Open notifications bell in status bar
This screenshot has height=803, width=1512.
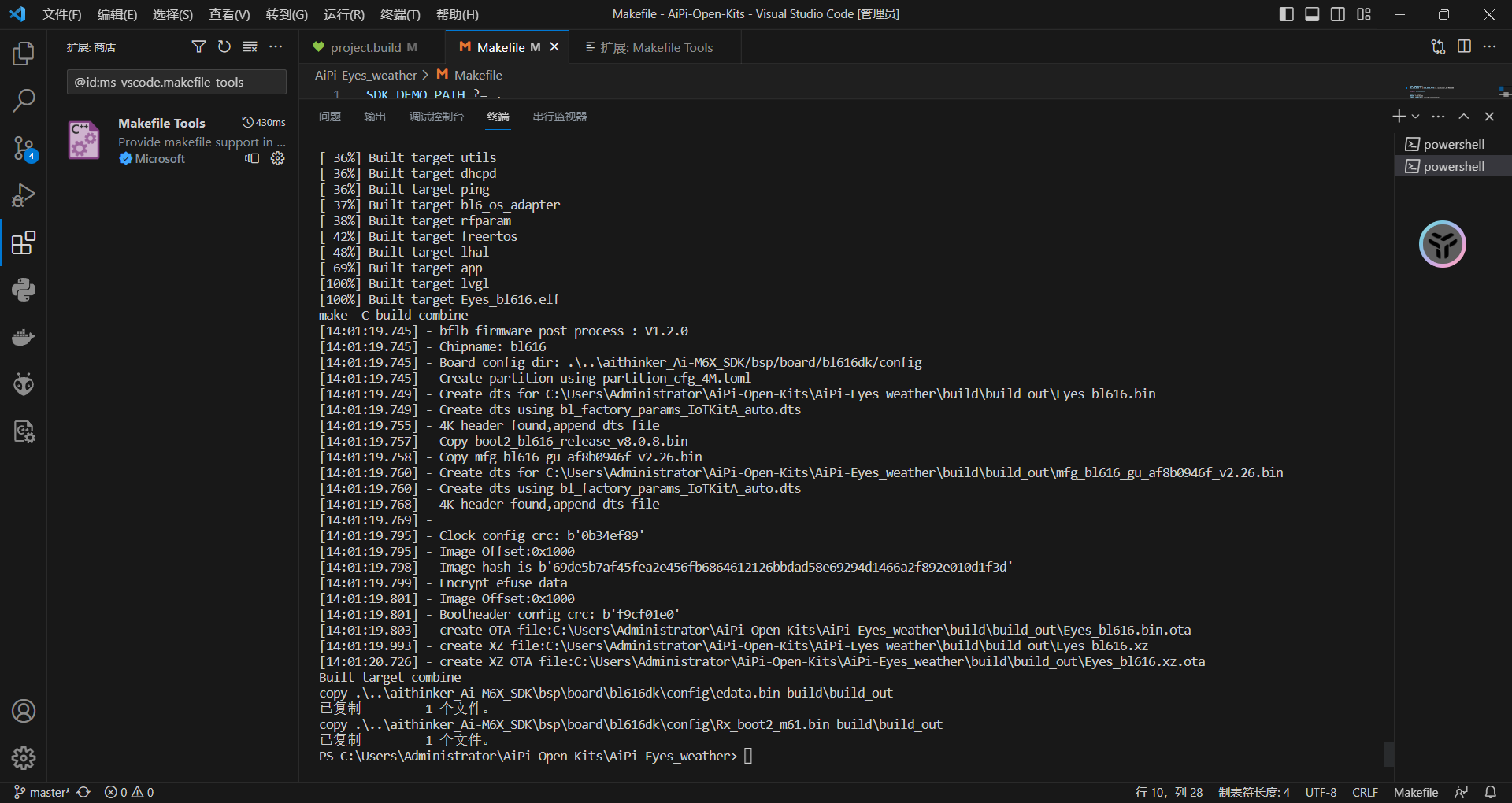[x=1491, y=792]
